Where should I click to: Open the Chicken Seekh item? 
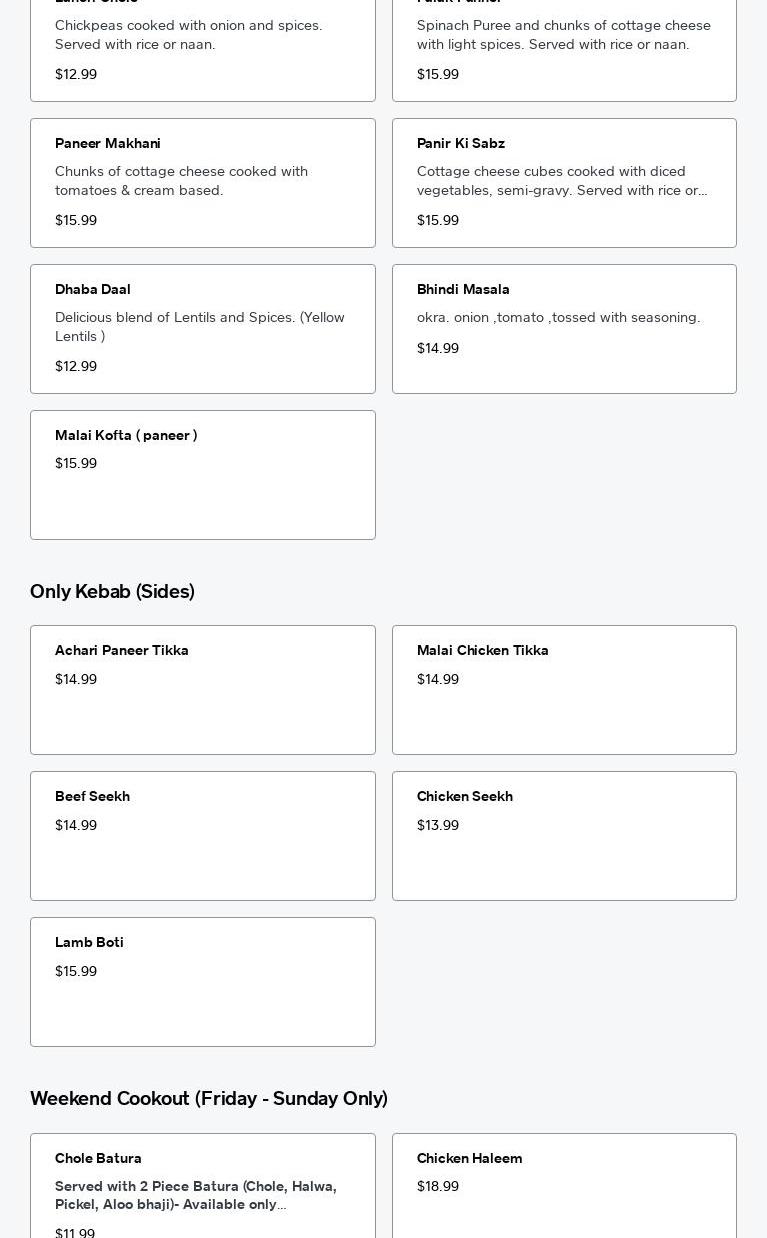564,836
